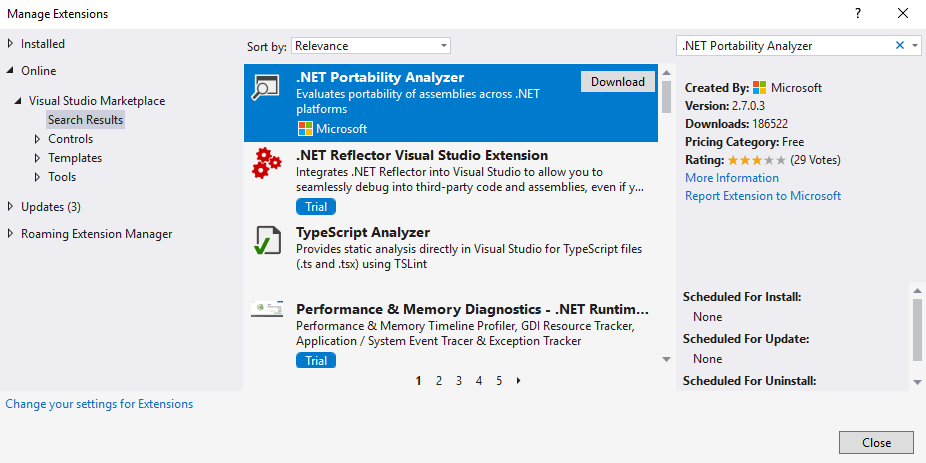926x463 pixels.
Task: Click the next page arrow in pagination
Action: 519,381
